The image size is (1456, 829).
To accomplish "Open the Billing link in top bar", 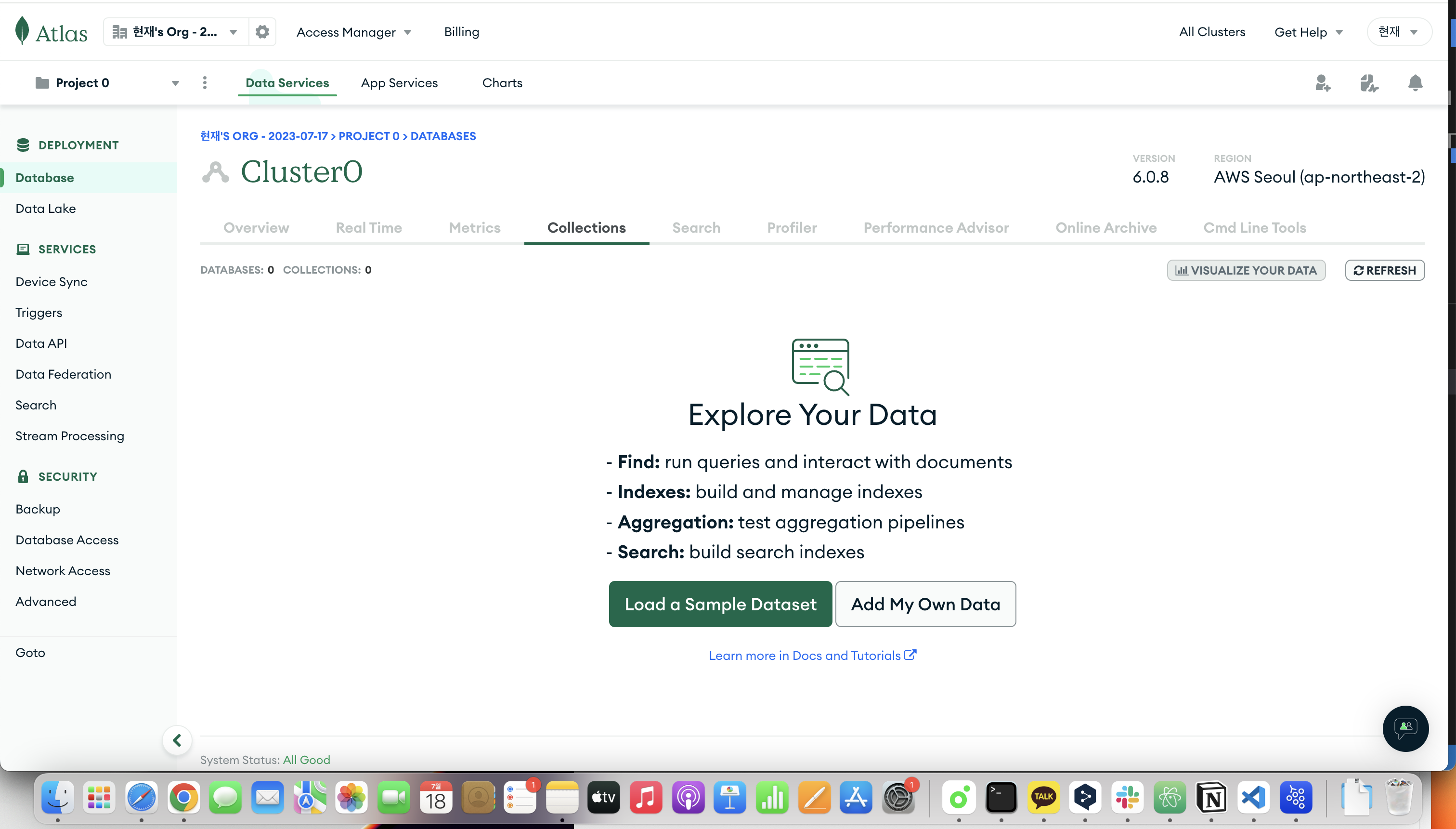I will 461,32.
